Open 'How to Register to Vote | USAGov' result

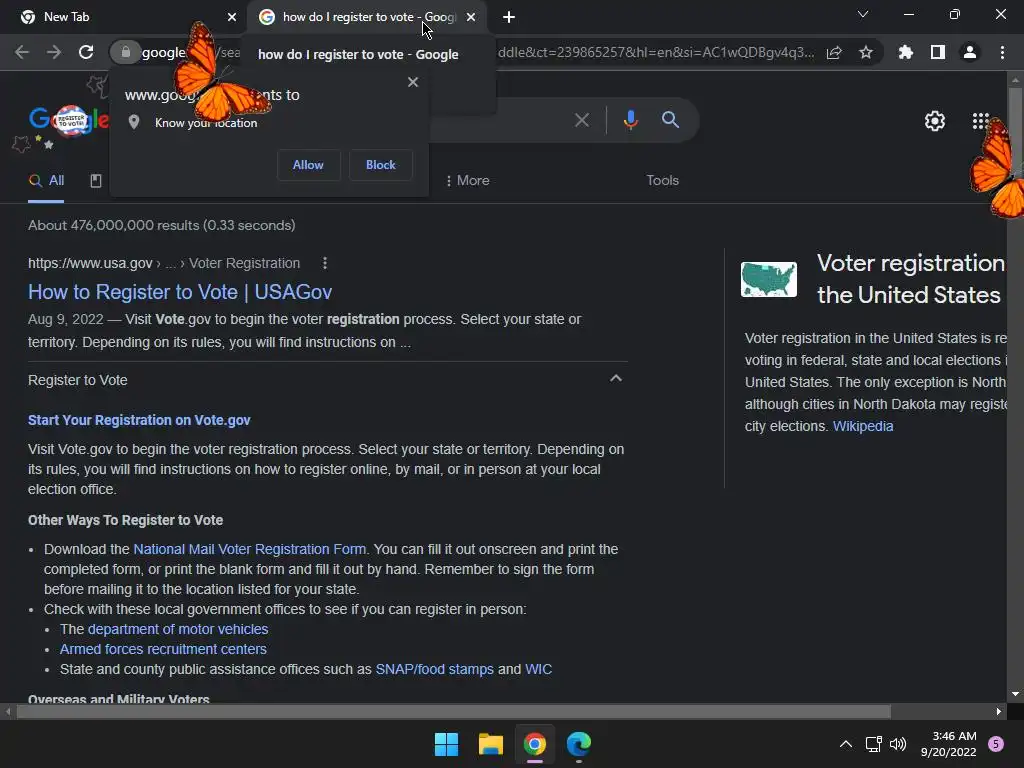(180, 292)
